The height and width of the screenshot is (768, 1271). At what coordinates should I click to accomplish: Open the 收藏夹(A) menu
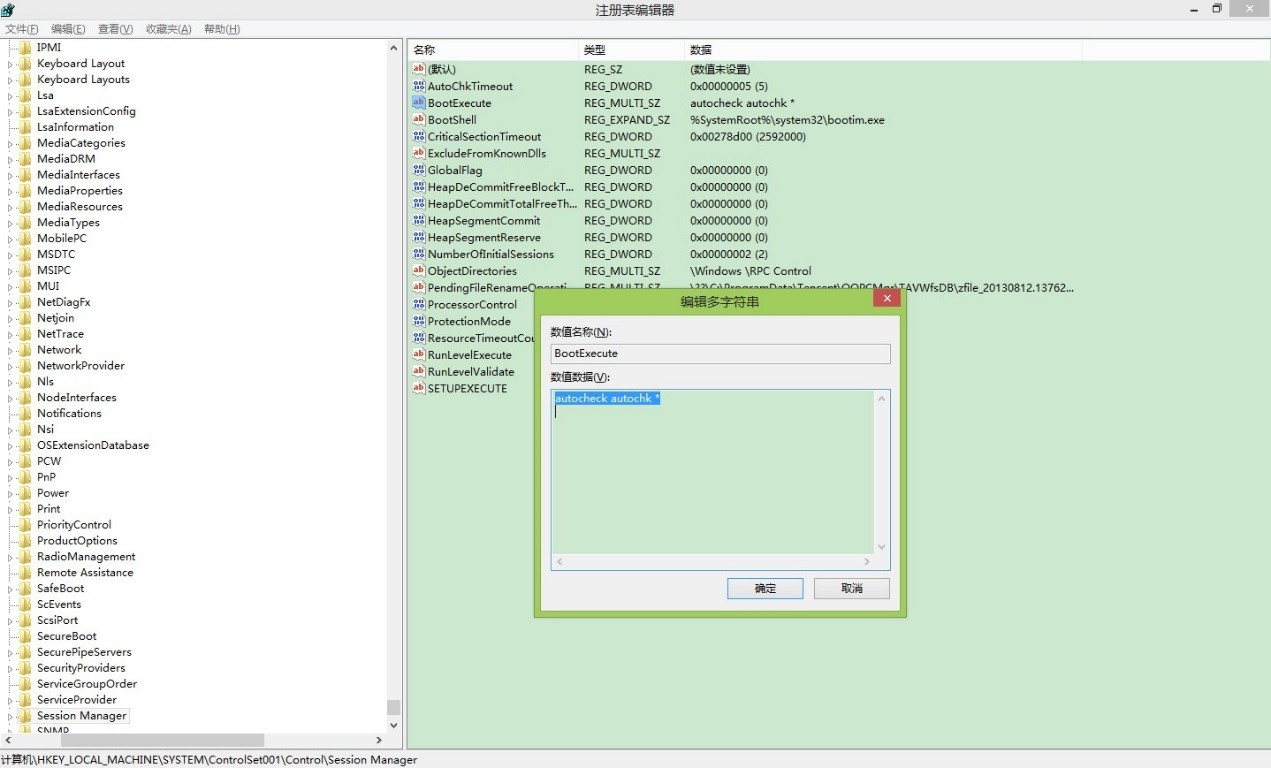click(168, 29)
